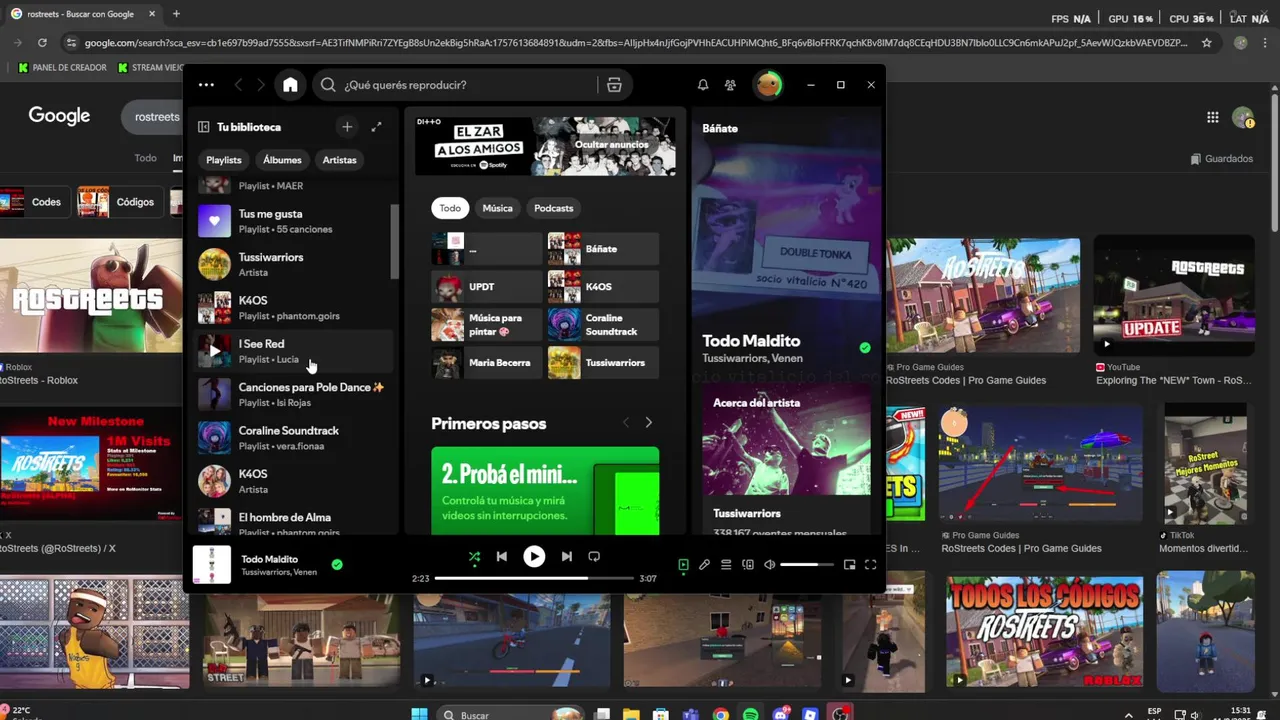1280x720 pixels.
Task: Open the Spotify three-dot menu
Action: point(206,85)
